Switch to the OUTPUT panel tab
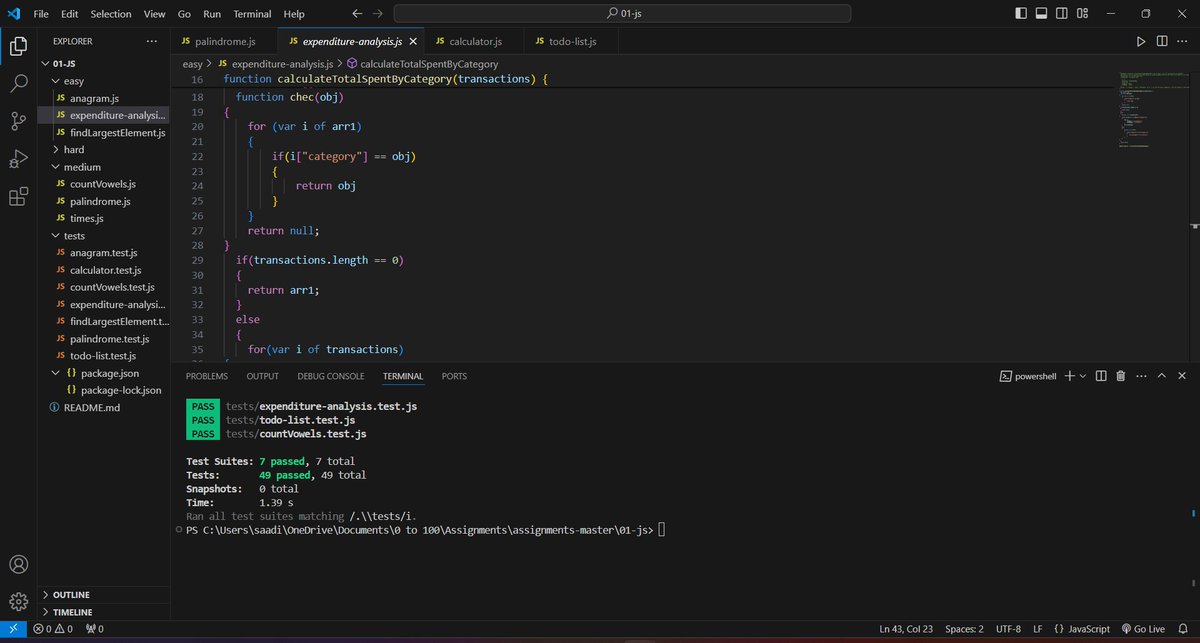 coord(263,376)
